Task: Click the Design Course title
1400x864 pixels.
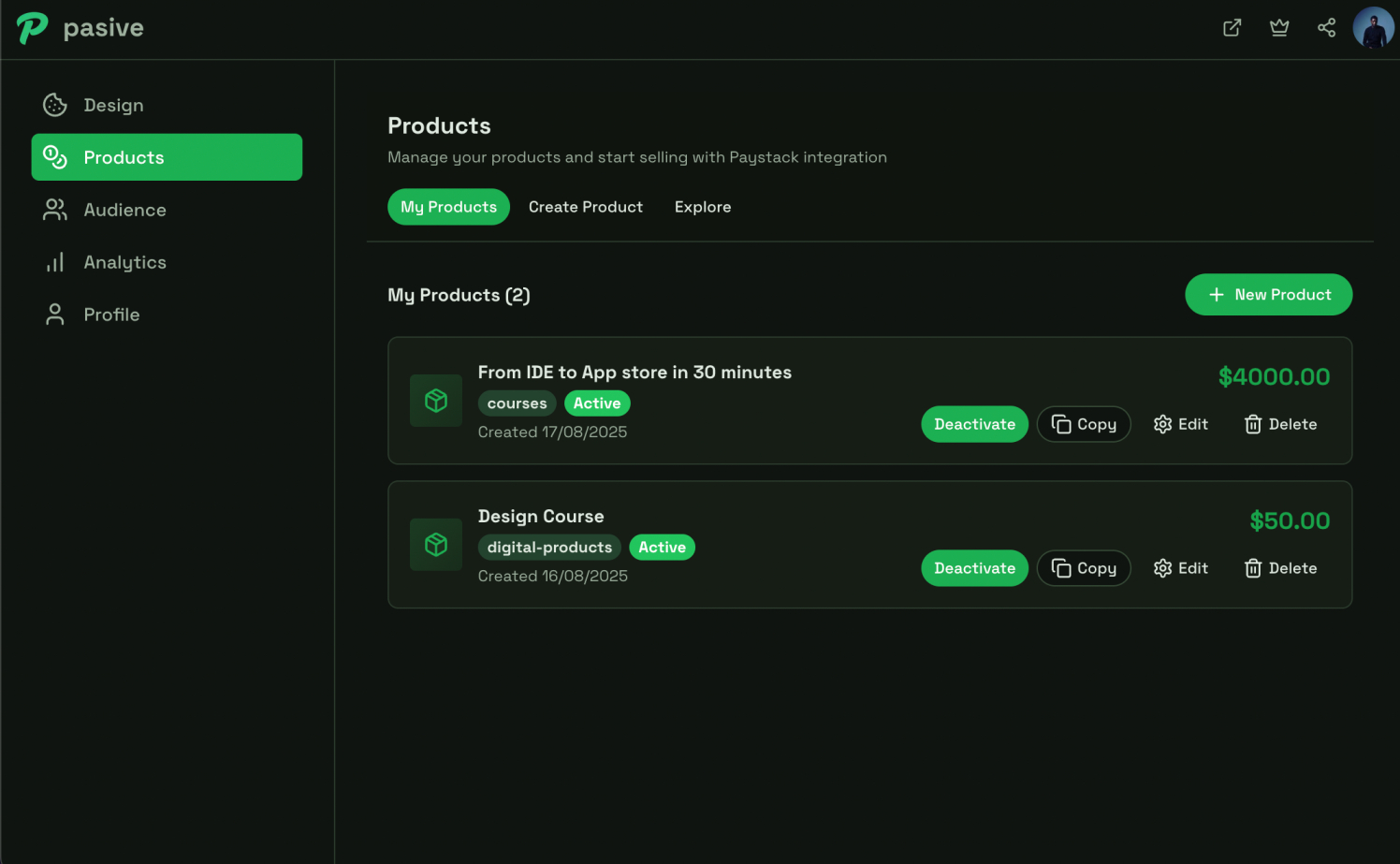Action: click(541, 517)
